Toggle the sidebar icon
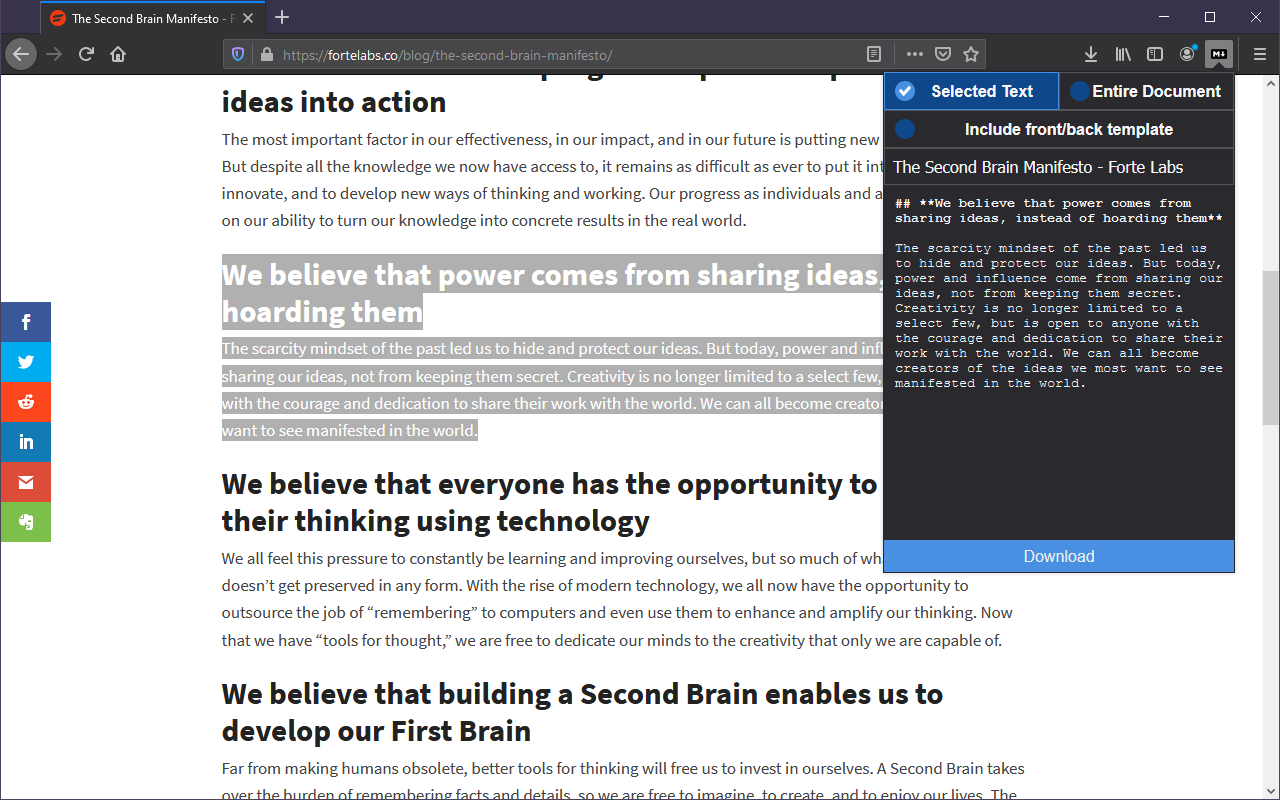1280x800 pixels. 1155,54
